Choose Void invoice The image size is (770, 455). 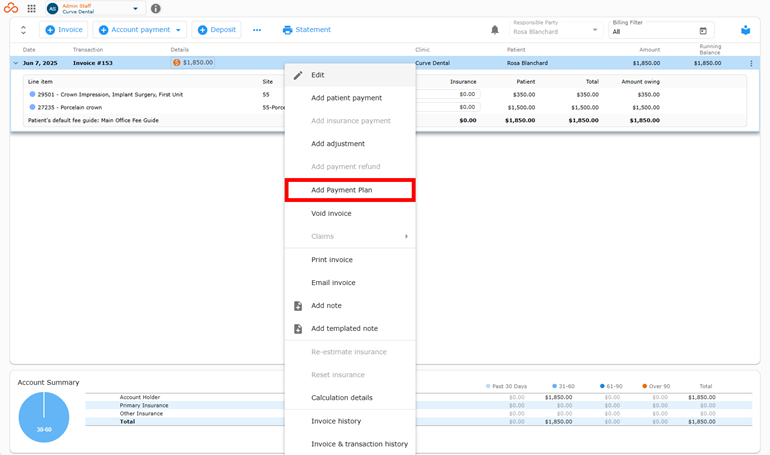point(350,214)
